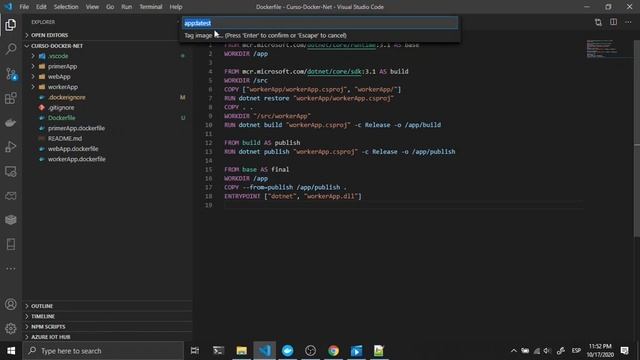Image resolution: width=640 pixels, height=360 pixels.
Task: Open the View menu
Action: point(92,7)
